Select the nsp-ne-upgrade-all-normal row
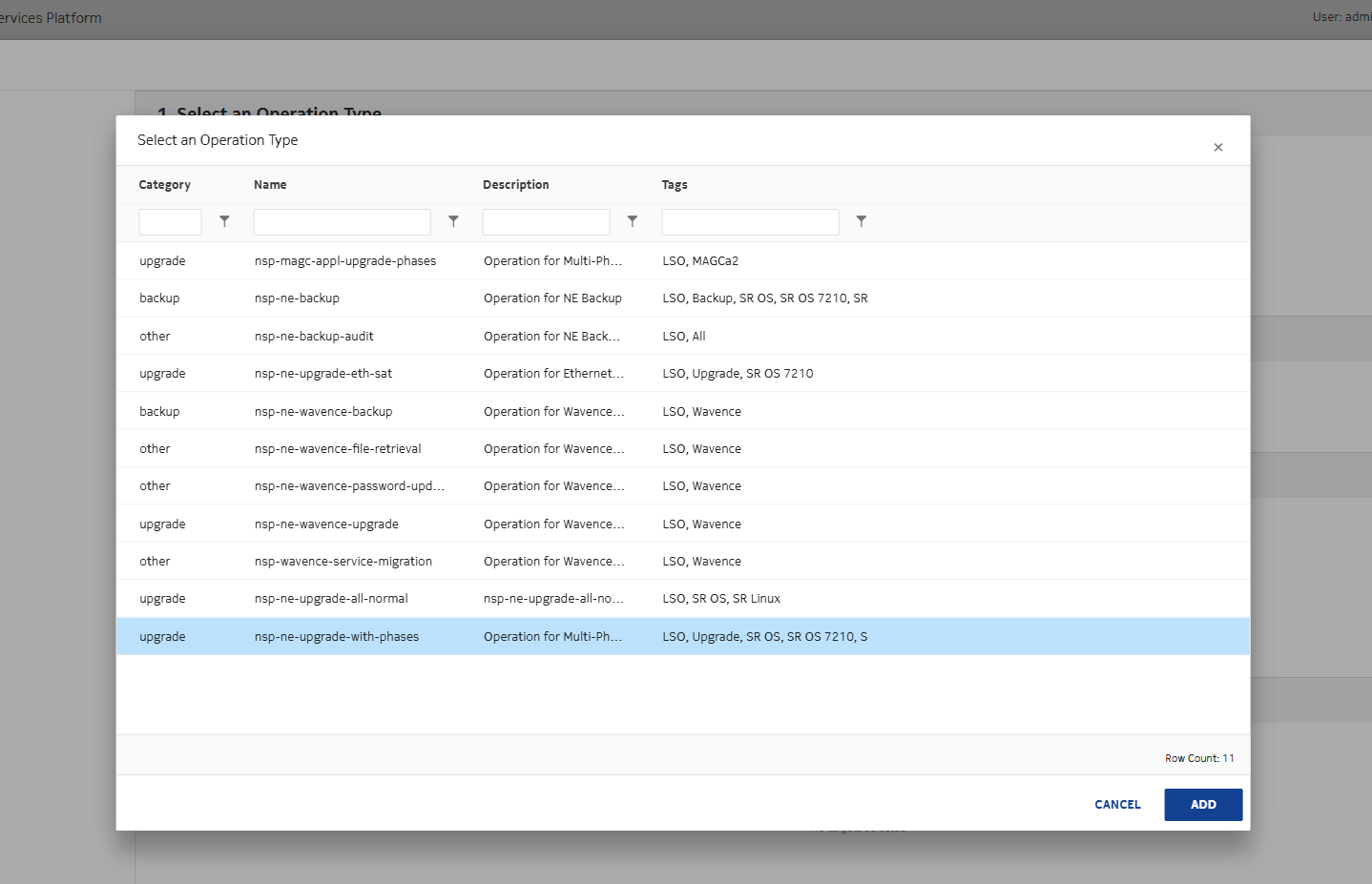Image resolution: width=1372 pixels, height=884 pixels. 331,599
